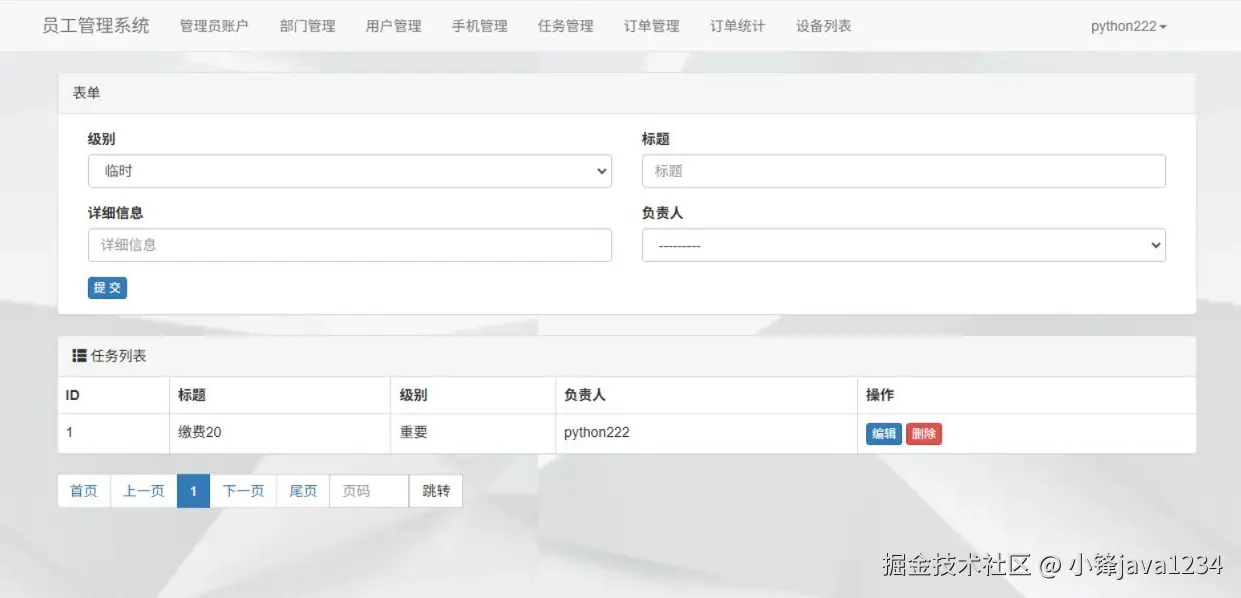1241x598 pixels.
Task: Submit the form with 提交 button
Action: point(107,288)
